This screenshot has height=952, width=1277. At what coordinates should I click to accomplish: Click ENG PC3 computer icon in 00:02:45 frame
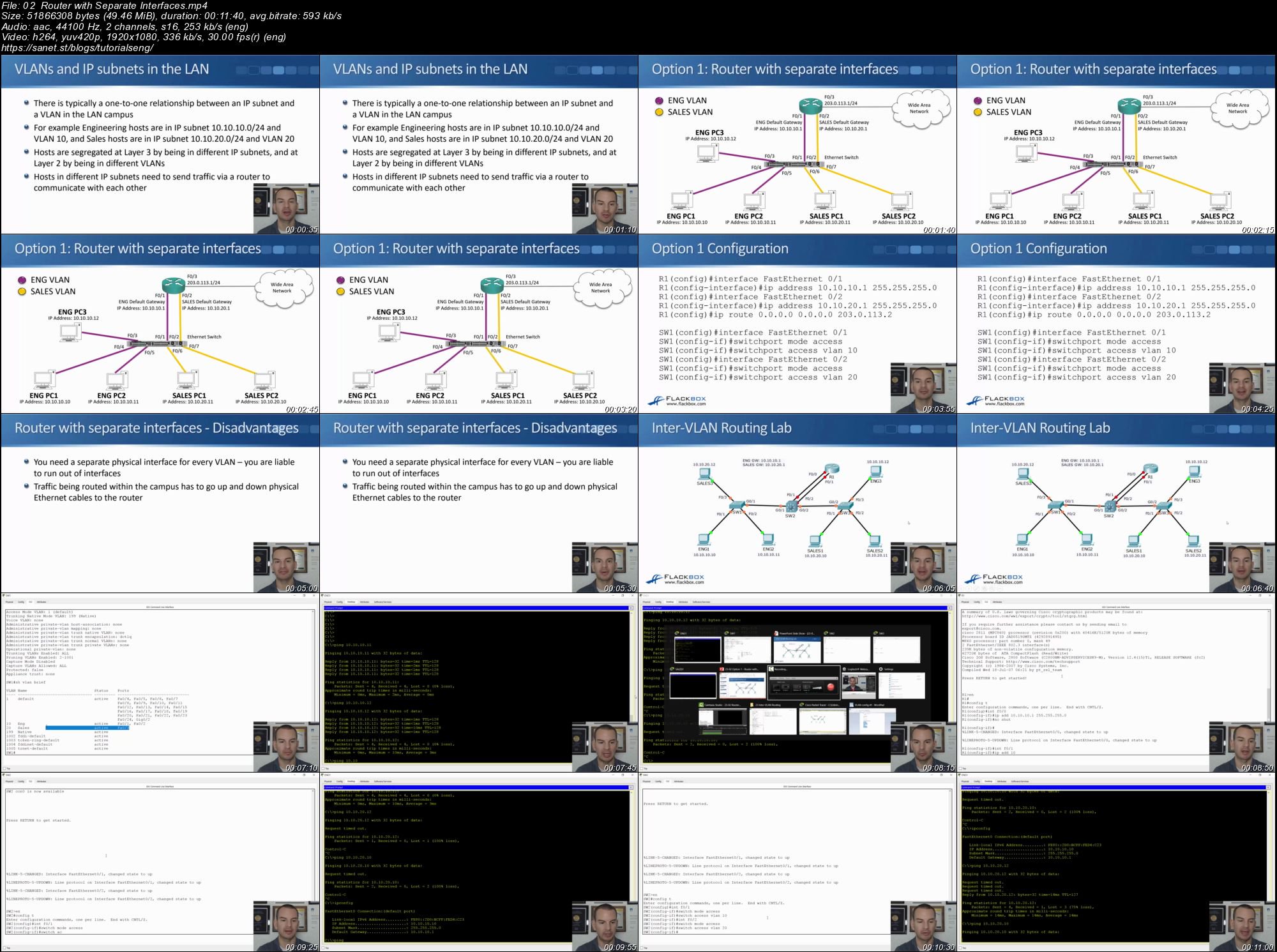click(70, 332)
